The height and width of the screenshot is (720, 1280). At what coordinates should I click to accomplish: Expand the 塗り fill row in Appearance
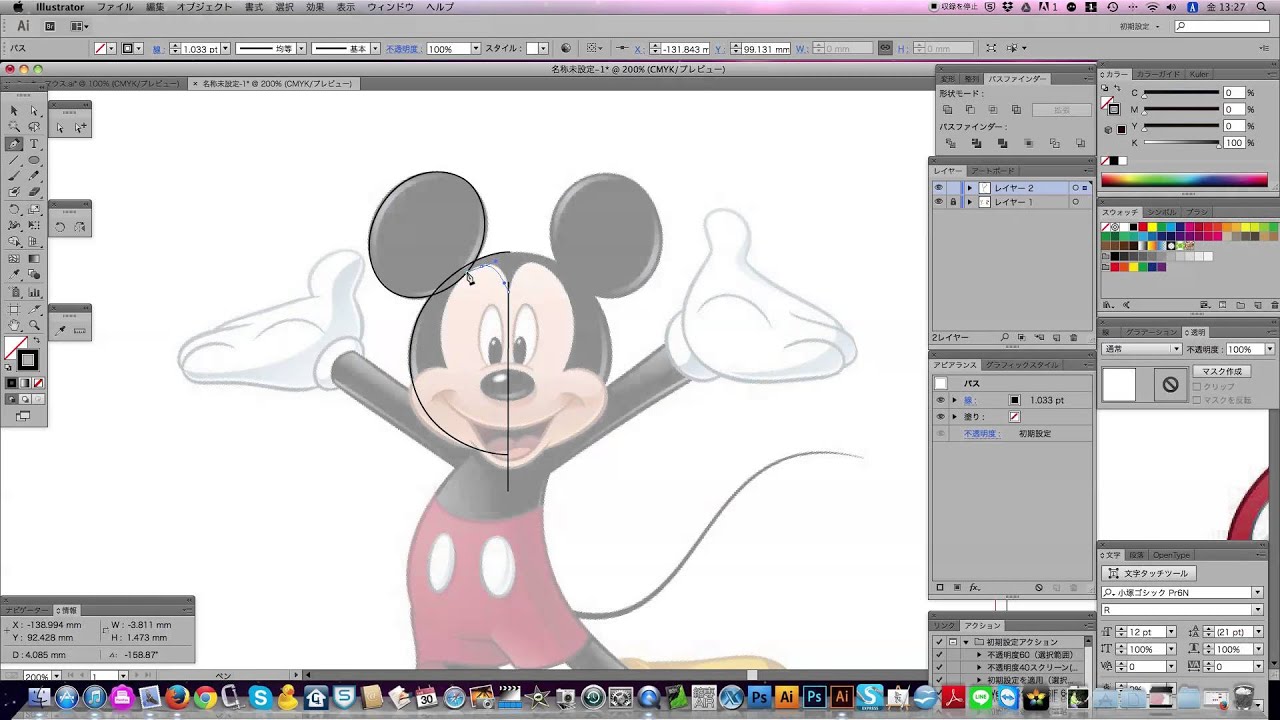[954, 417]
